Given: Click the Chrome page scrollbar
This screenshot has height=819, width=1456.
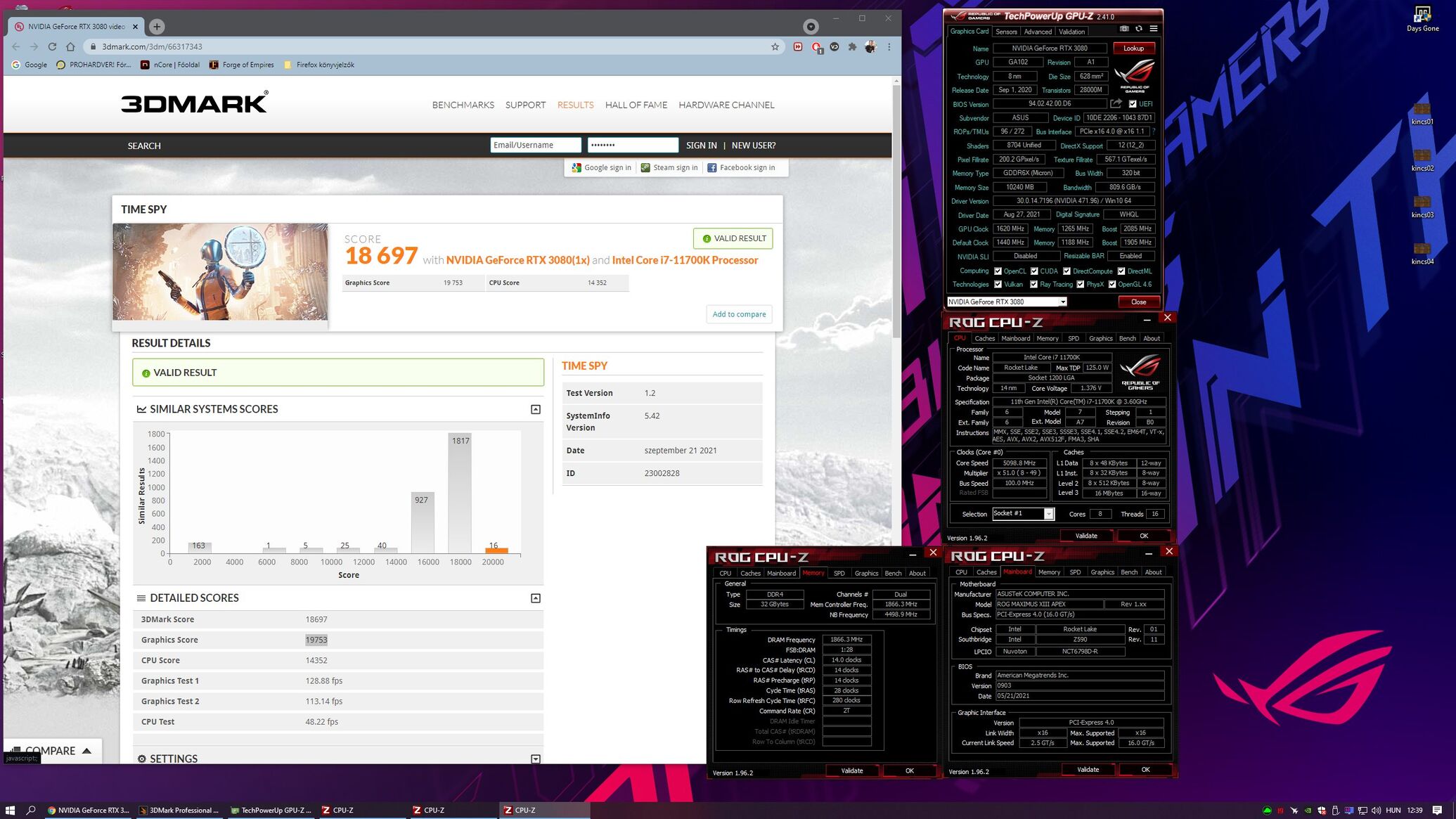Looking at the screenshot, I should coord(896,211).
